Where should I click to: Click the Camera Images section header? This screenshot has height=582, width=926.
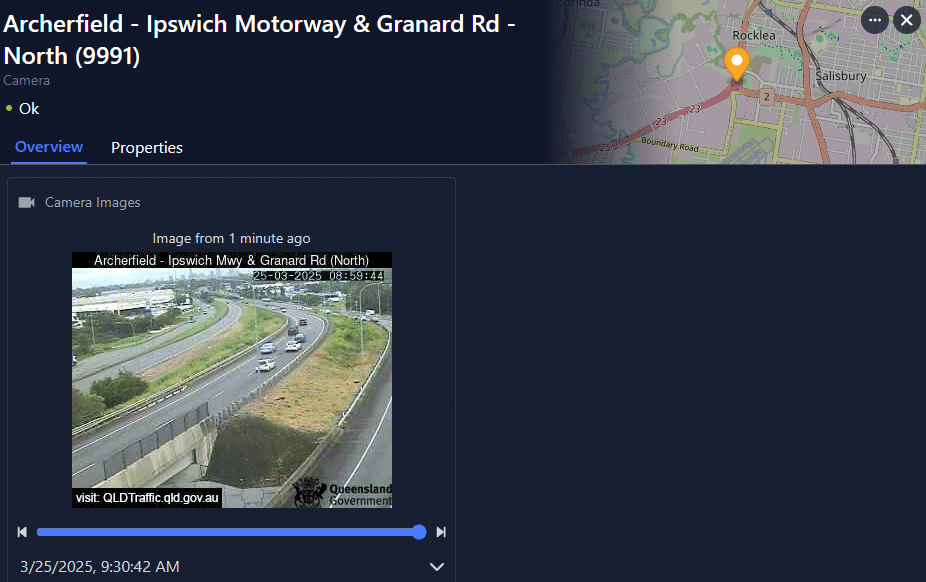click(93, 202)
